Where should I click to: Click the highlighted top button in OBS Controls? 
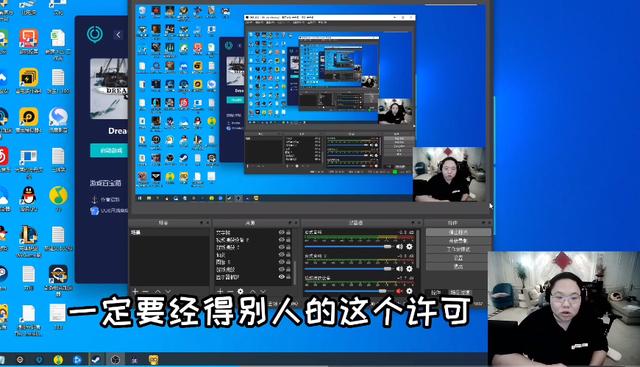458,232
